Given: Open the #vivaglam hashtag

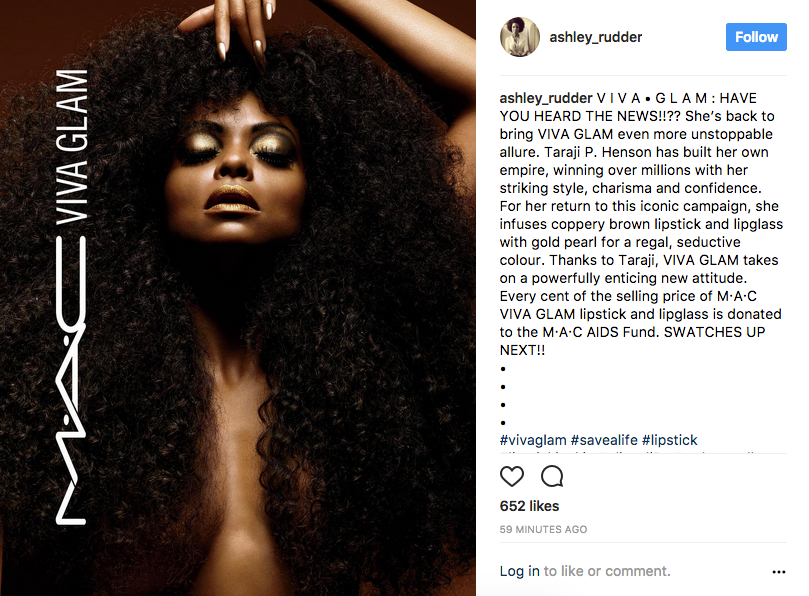Looking at the screenshot, I should point(533,440).
